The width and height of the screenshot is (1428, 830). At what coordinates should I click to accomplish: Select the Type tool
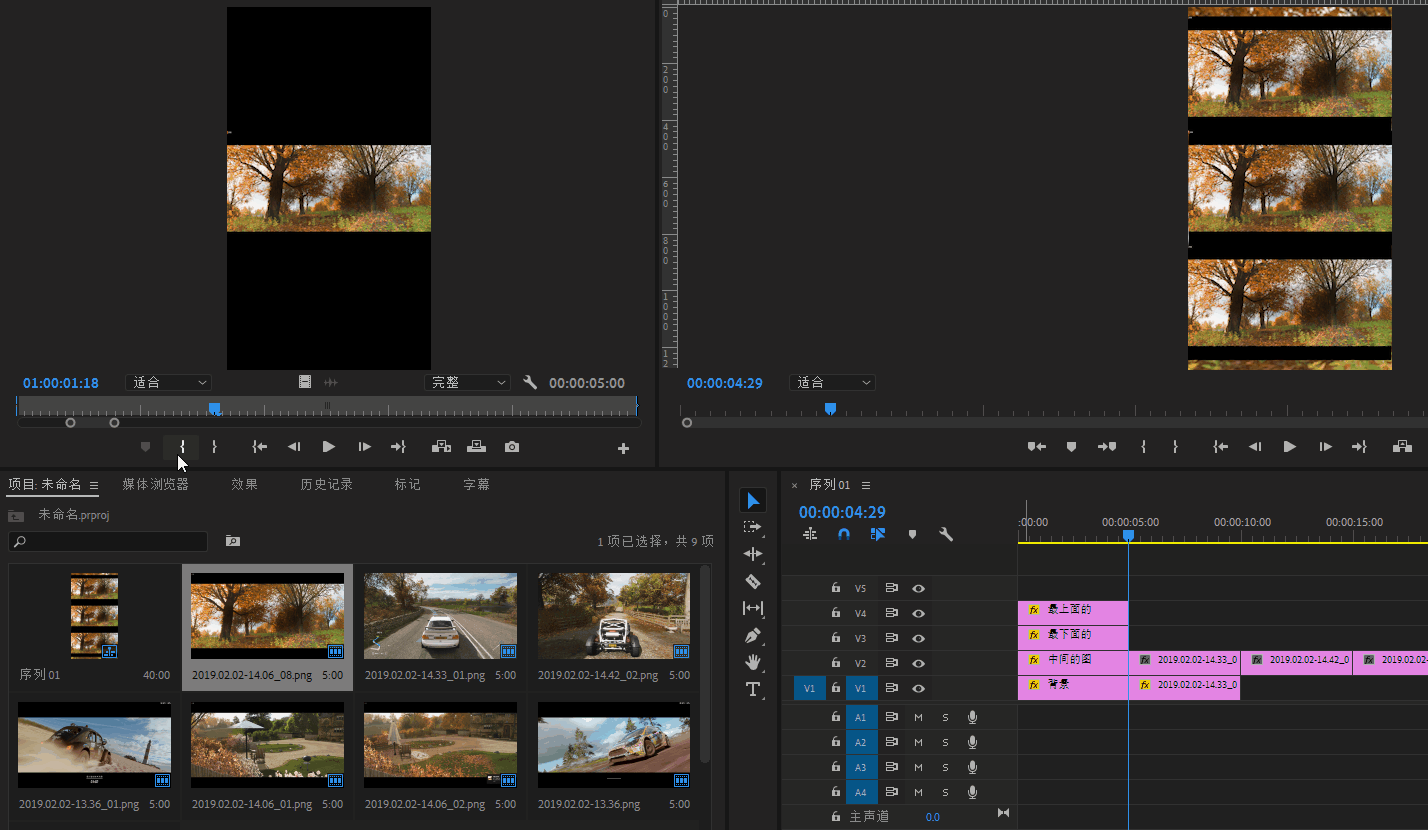753,689
